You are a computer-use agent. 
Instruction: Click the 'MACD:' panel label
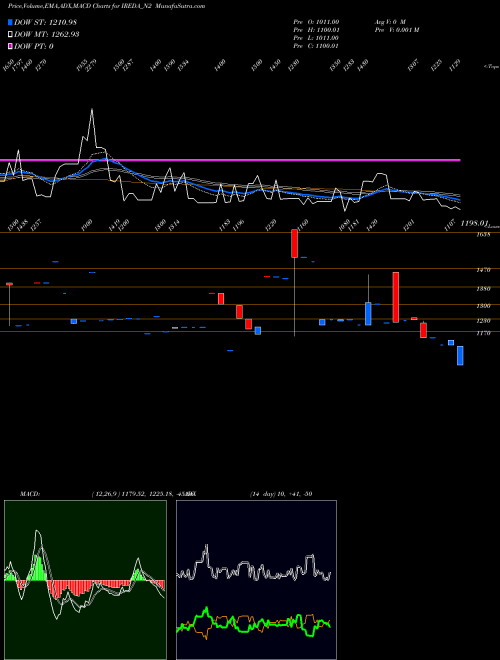[x=30, y=494]
